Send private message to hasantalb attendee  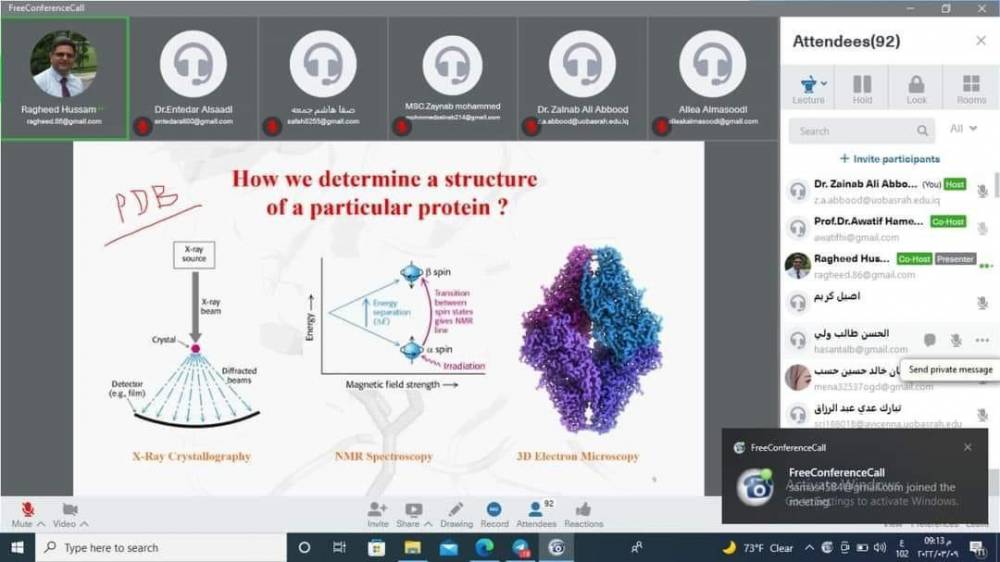tap(929, 340)
